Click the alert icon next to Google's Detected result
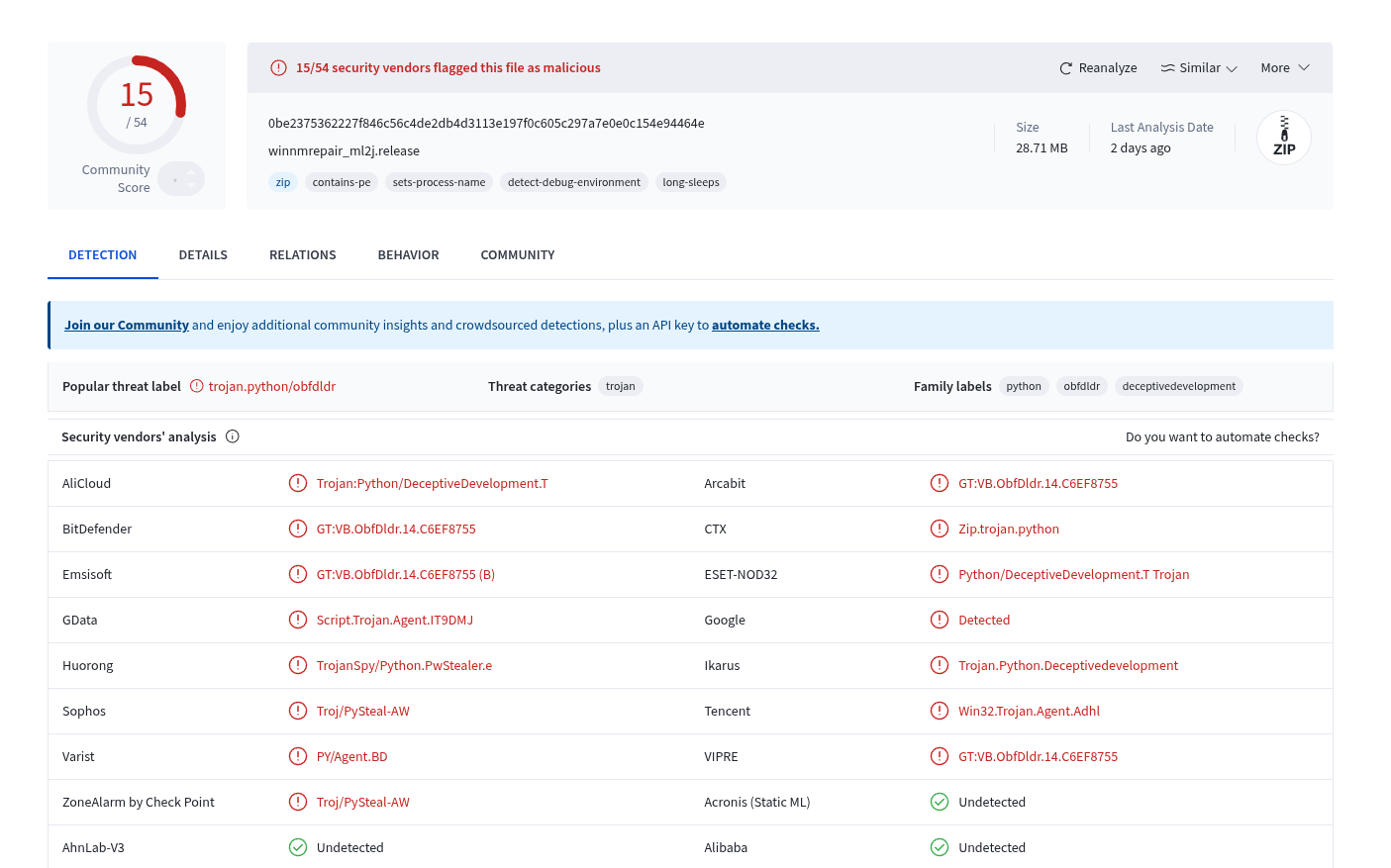This screenshot has height=868, width=1391. click(x=940, y=620)
